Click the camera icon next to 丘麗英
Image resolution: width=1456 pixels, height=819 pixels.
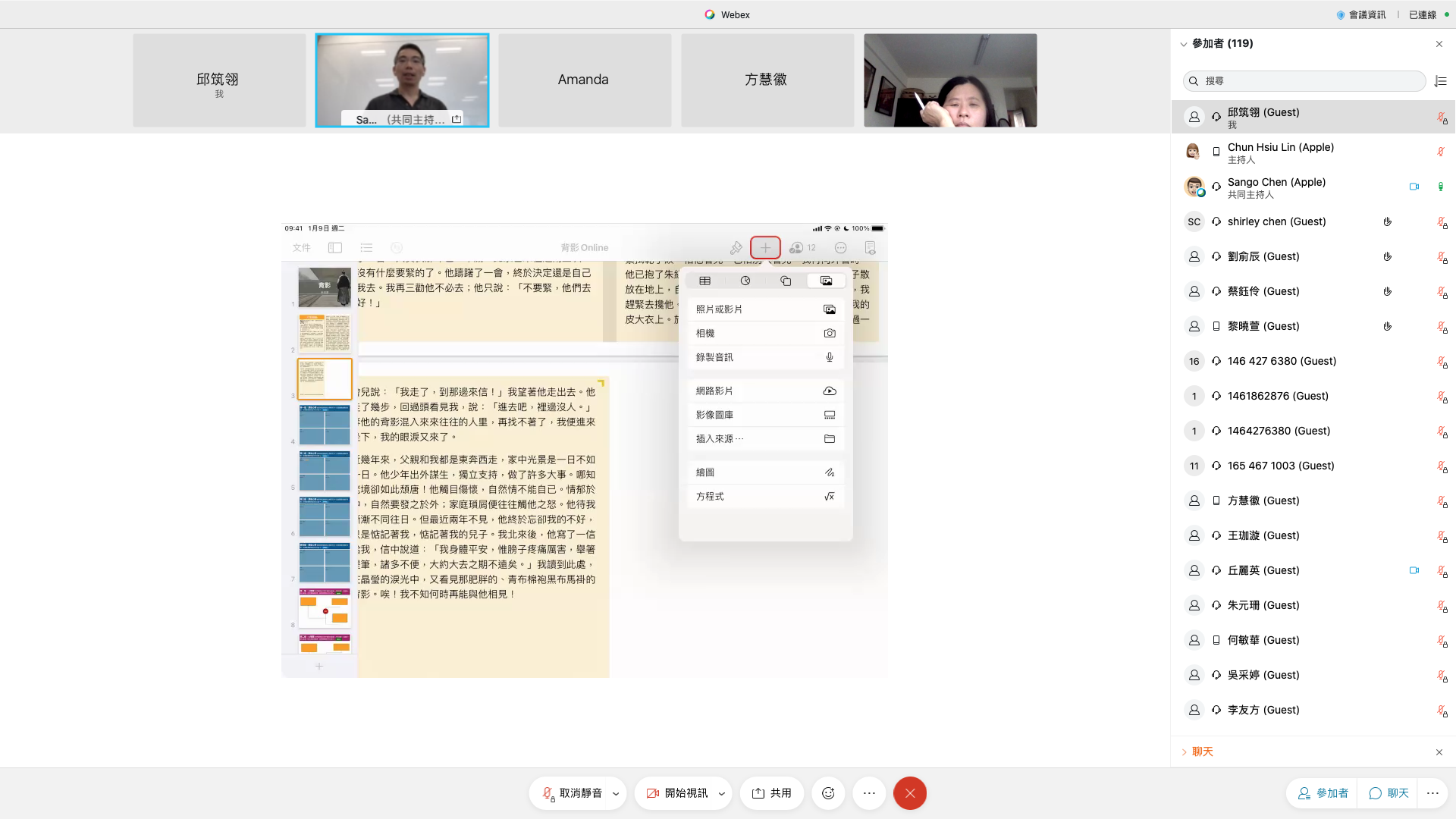pyautogui.click(x=1414, y=570)
